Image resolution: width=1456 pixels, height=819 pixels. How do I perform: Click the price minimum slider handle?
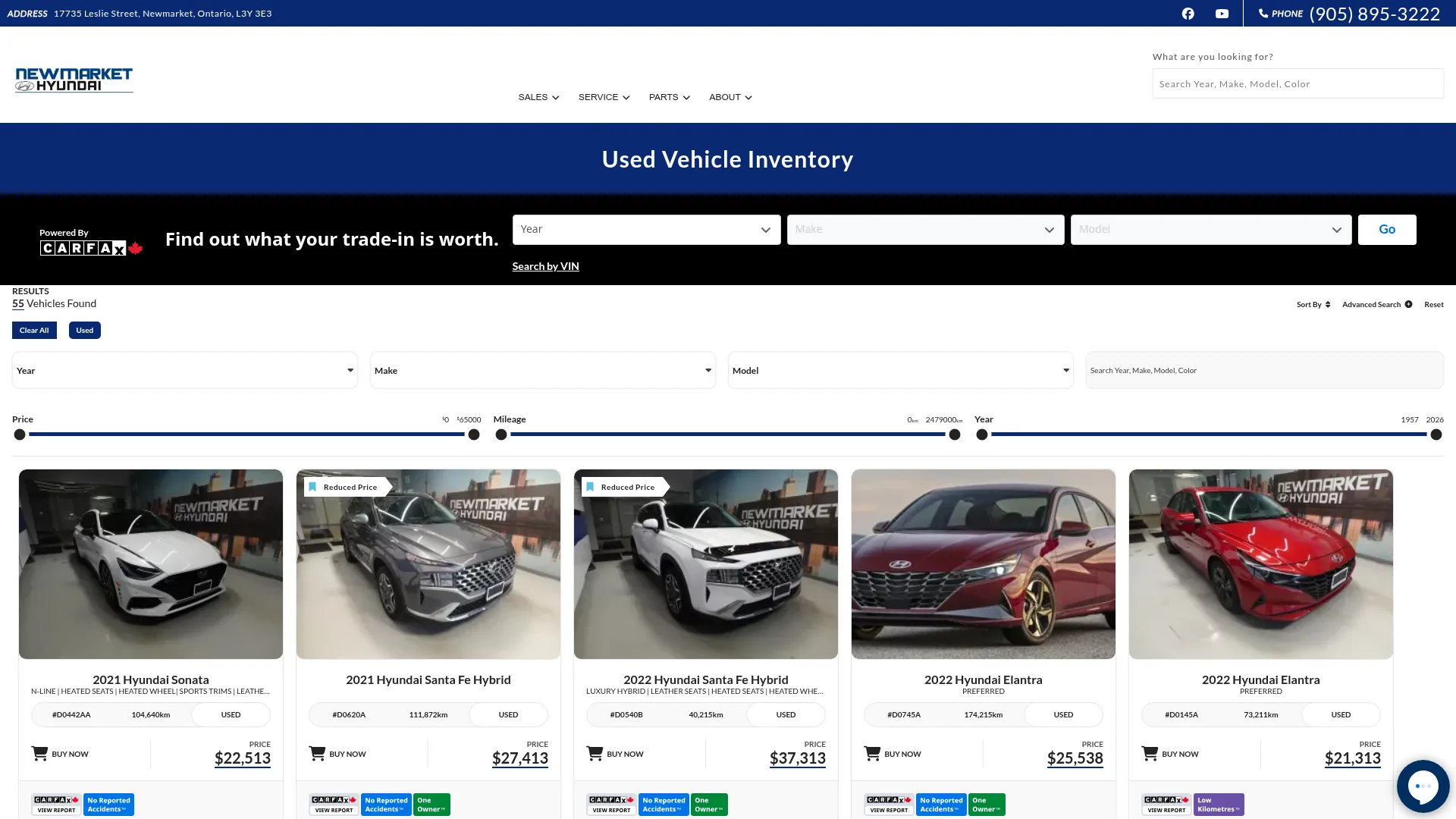click(x=20, y=435)
